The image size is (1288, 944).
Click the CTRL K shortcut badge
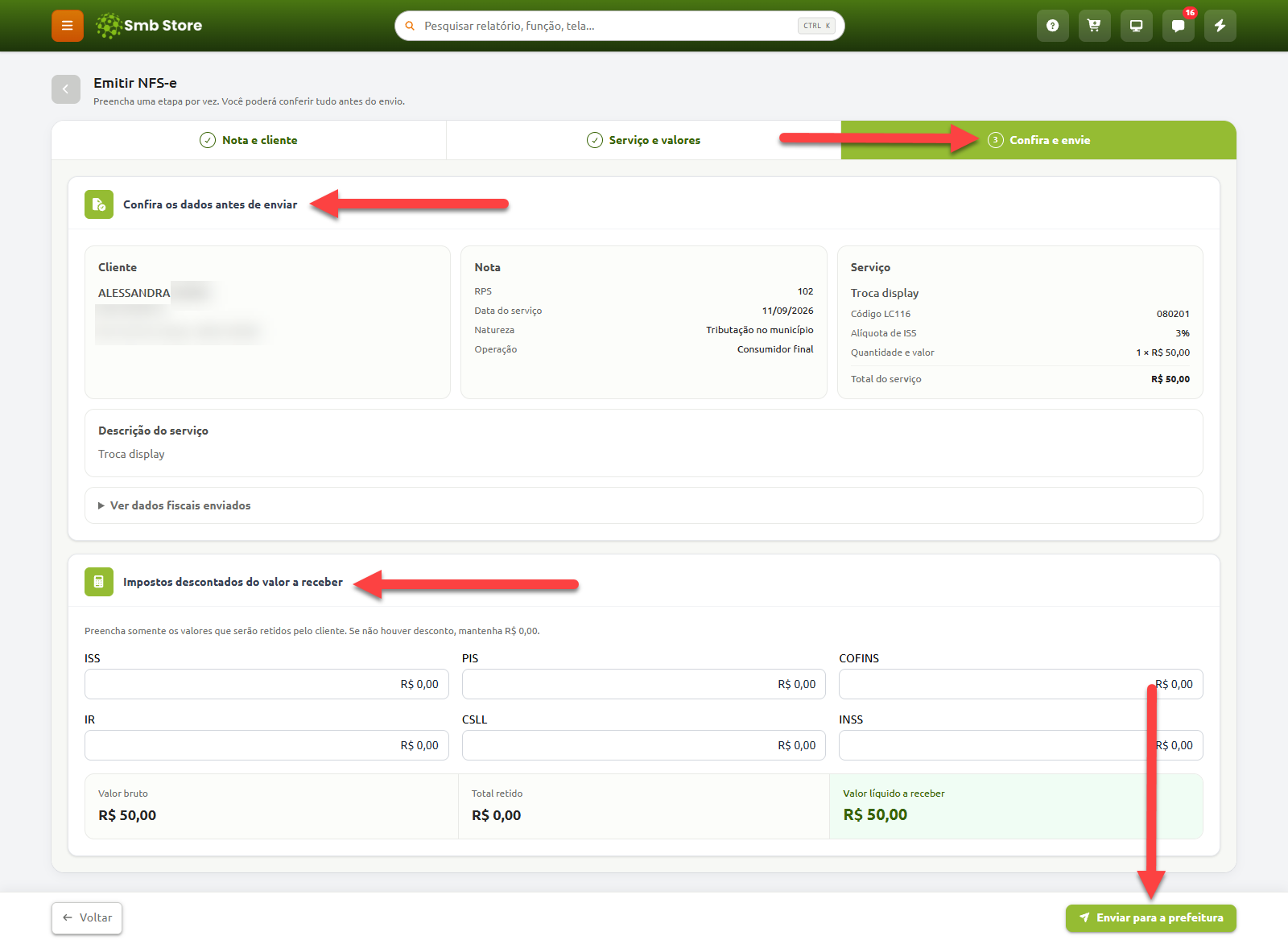click(816, 26)
